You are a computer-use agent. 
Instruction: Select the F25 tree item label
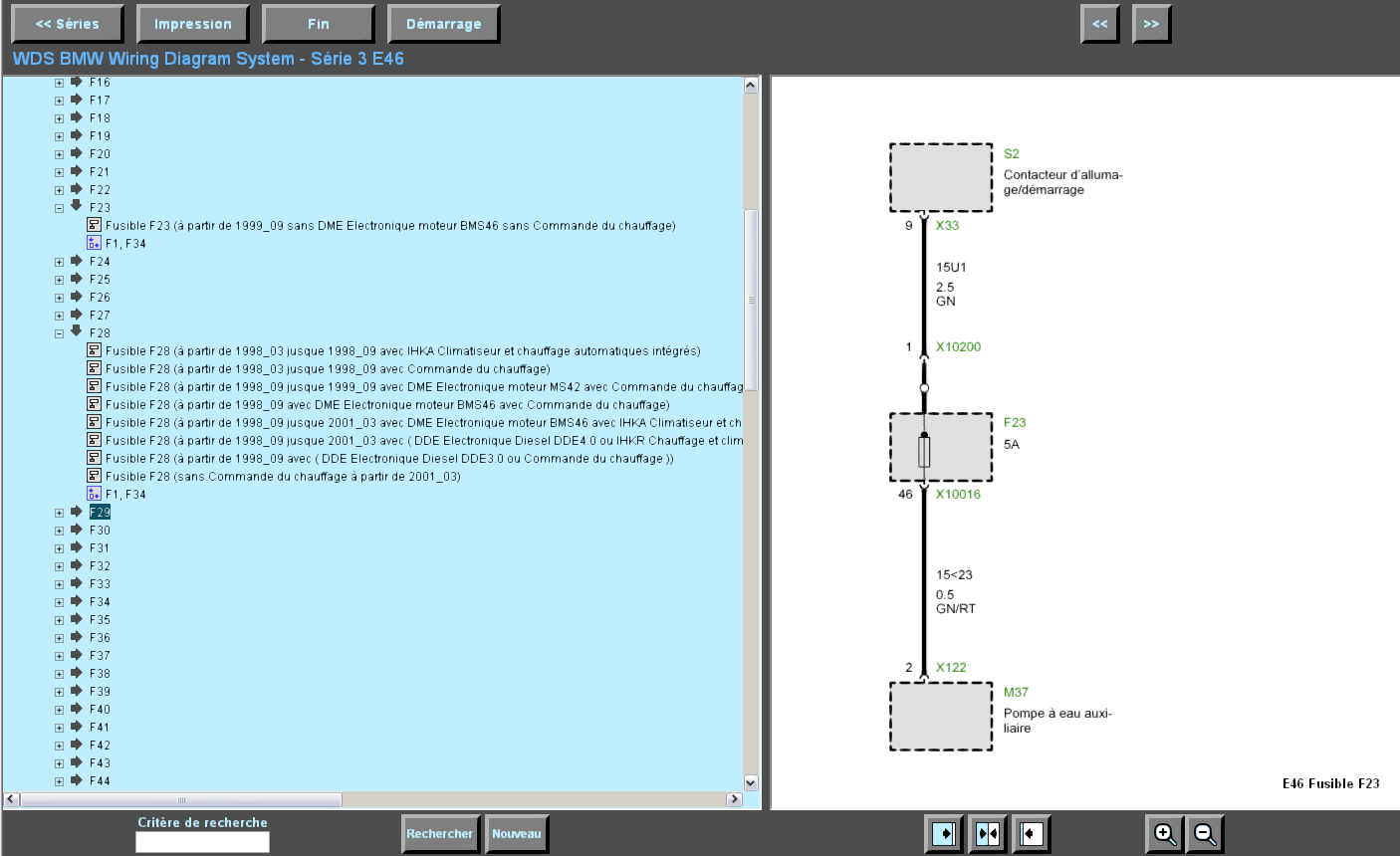[100, 280]
